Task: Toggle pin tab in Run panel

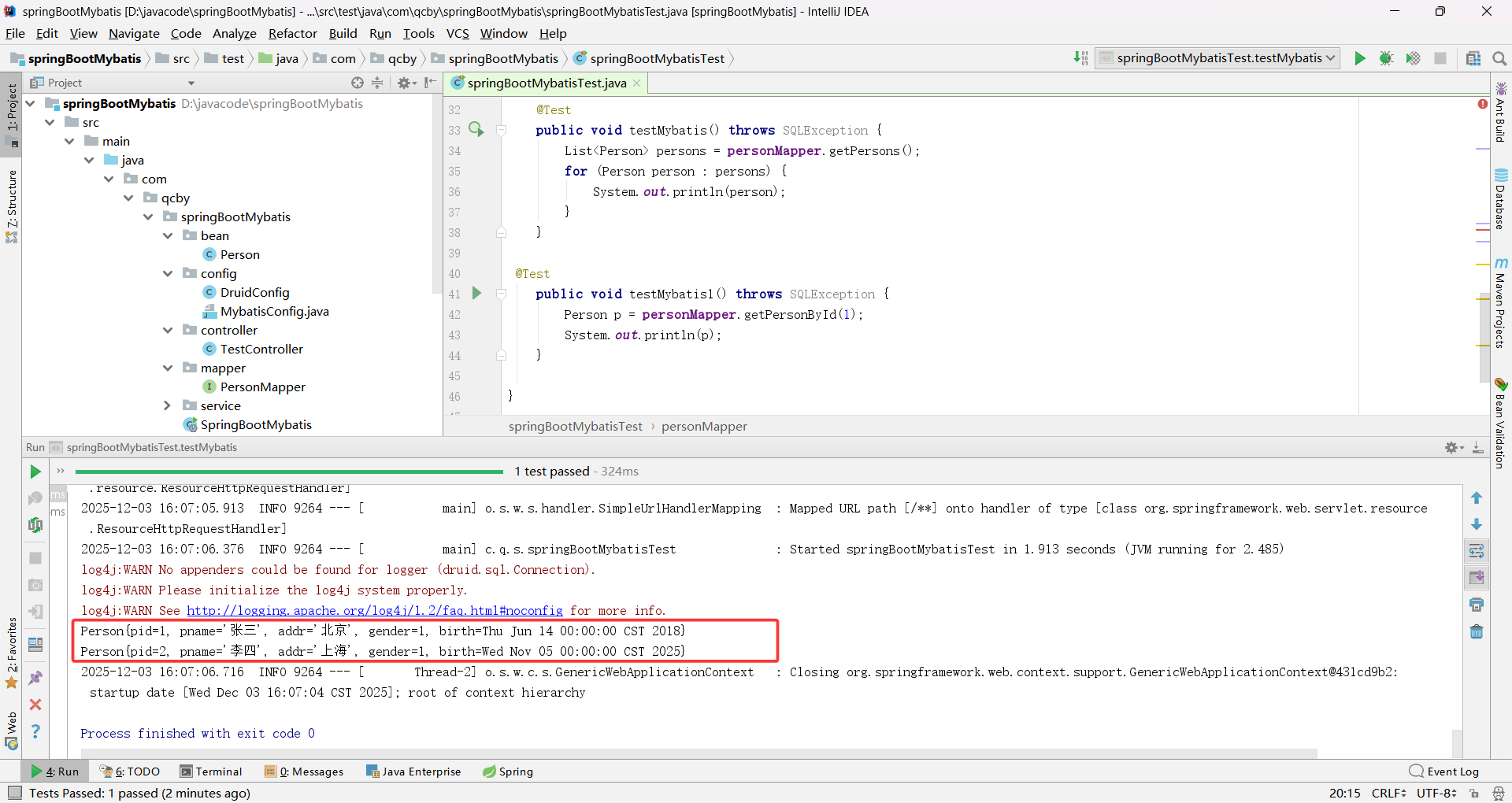Action: click(x=35, y=678)
